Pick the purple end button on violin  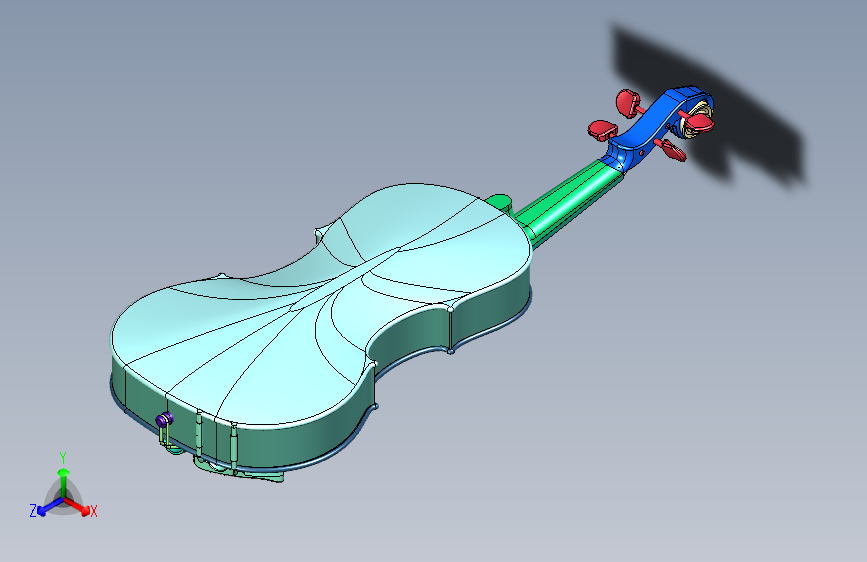[x=164, y=420]
